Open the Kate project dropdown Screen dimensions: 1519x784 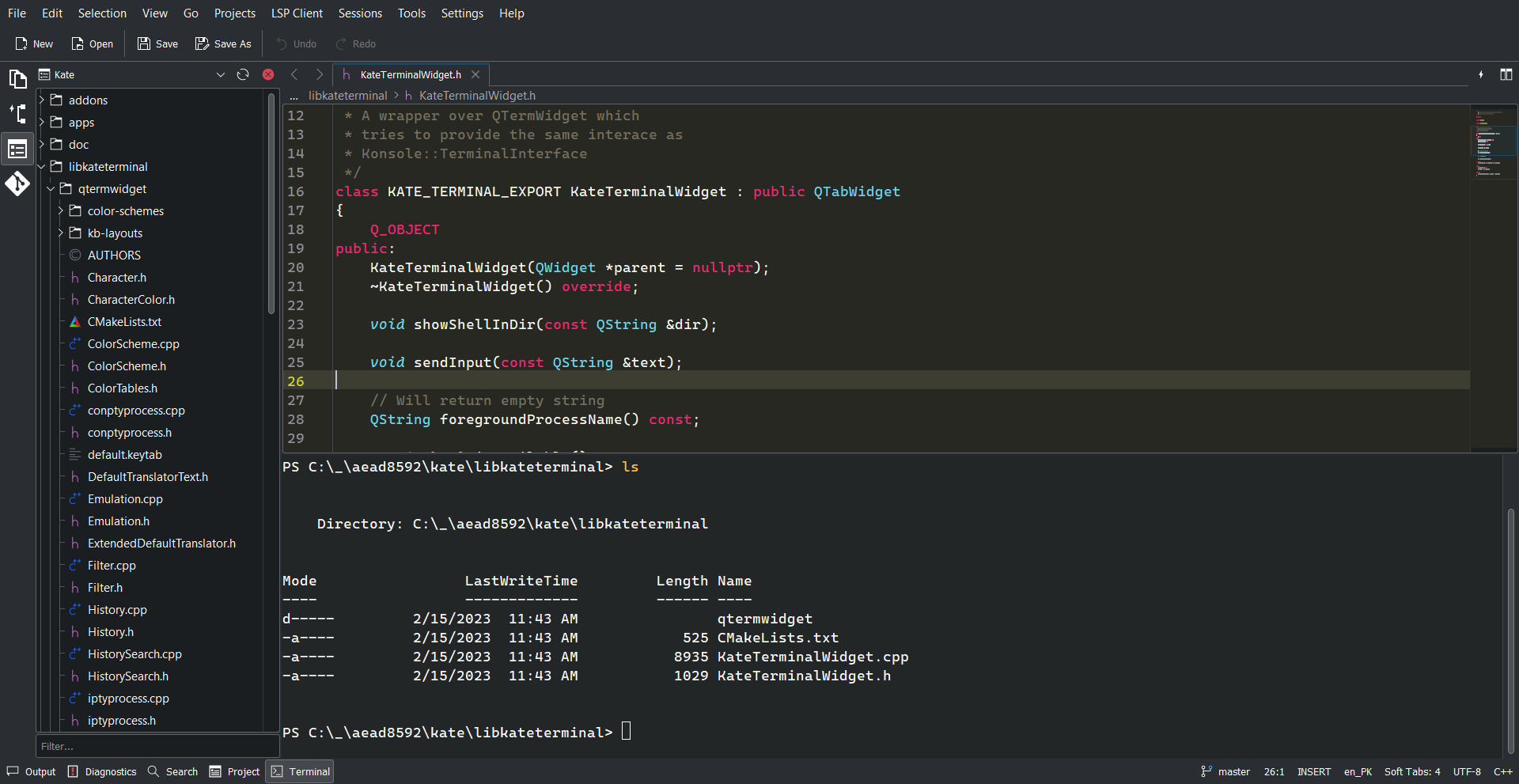point(133,74)
